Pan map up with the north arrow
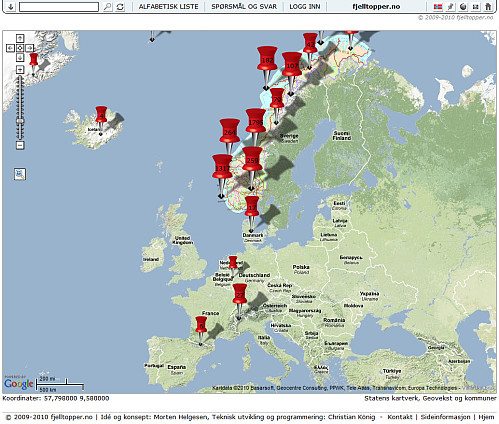The image size is (499, 424). [20, 39]
